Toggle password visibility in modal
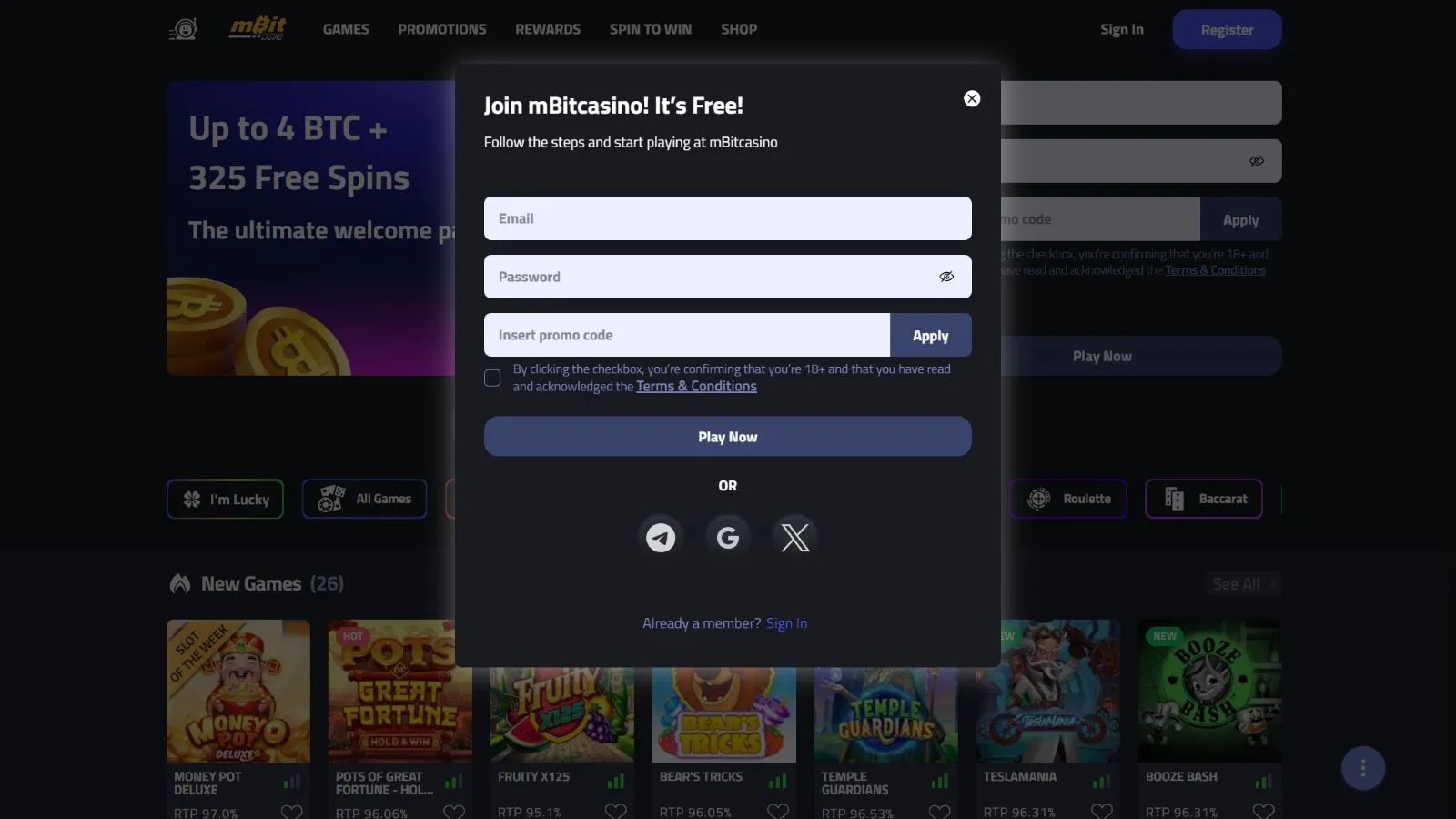Screen dimensions: 1456x819 [x=946, y=277]
